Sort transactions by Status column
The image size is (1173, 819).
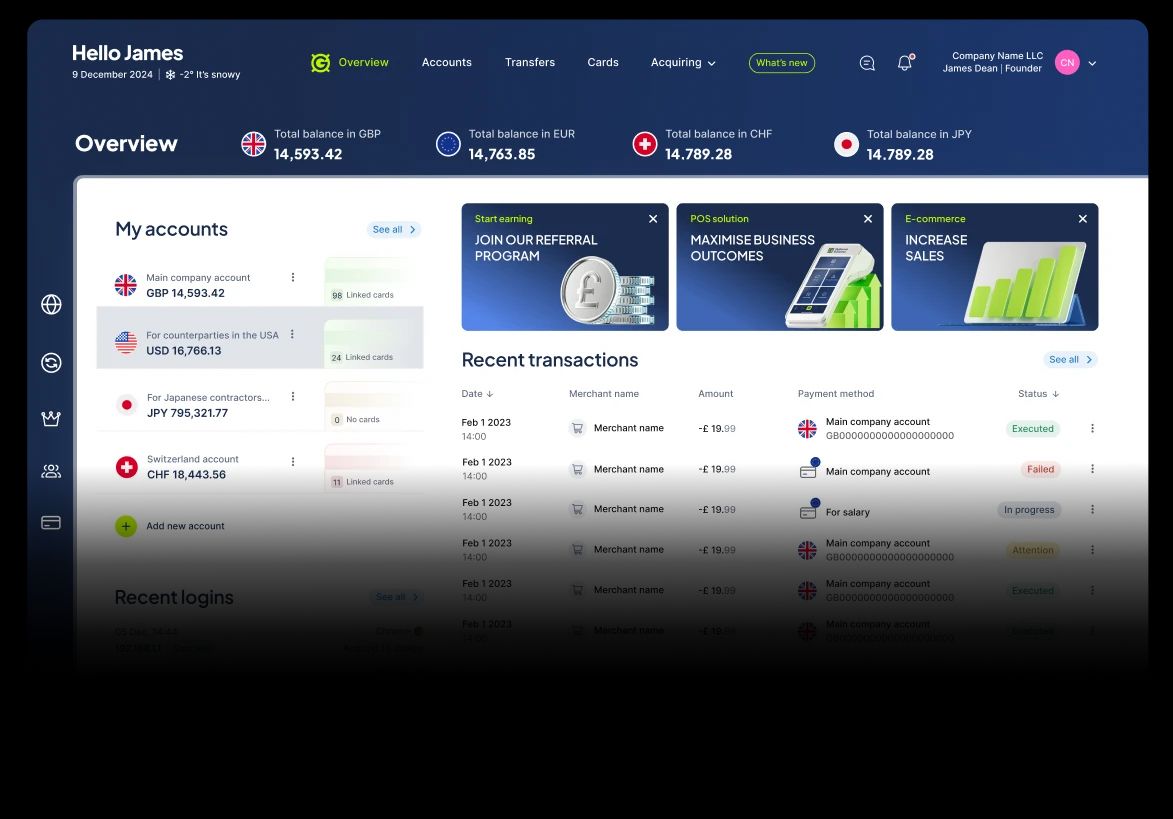[1038, 394]
